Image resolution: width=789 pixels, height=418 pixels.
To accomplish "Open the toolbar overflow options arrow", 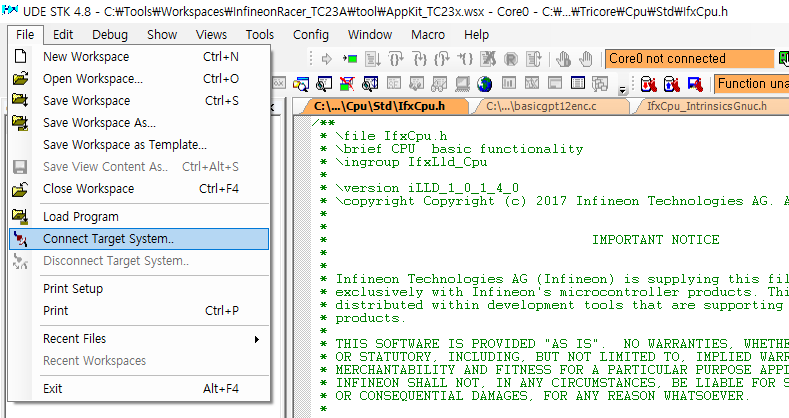I will [622, 90].
